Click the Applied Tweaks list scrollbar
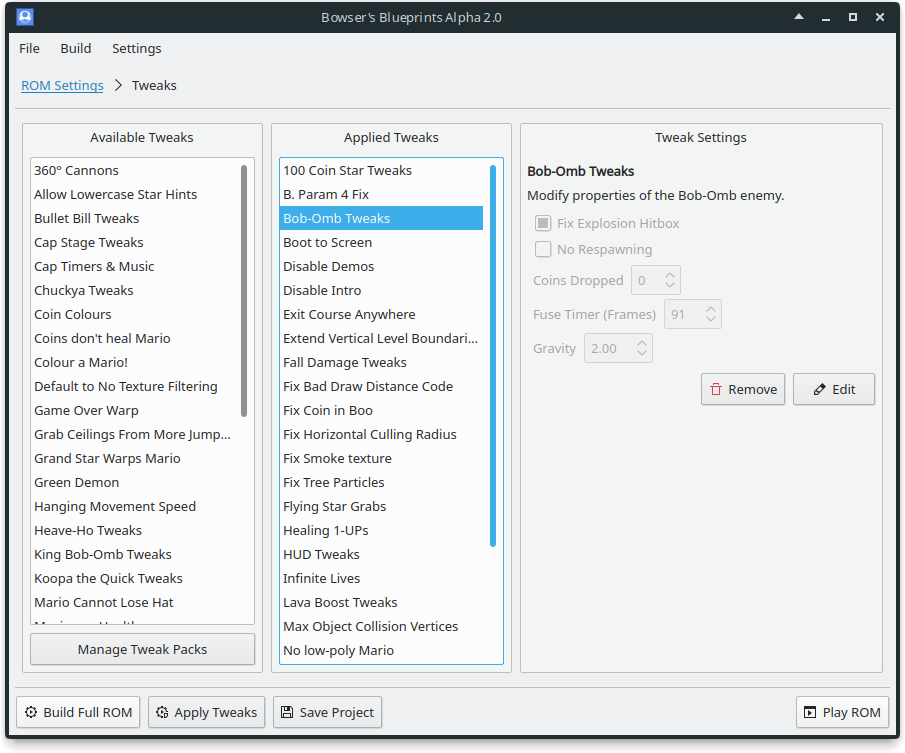This screenshot has width=905, height=753. click(493, 355)
